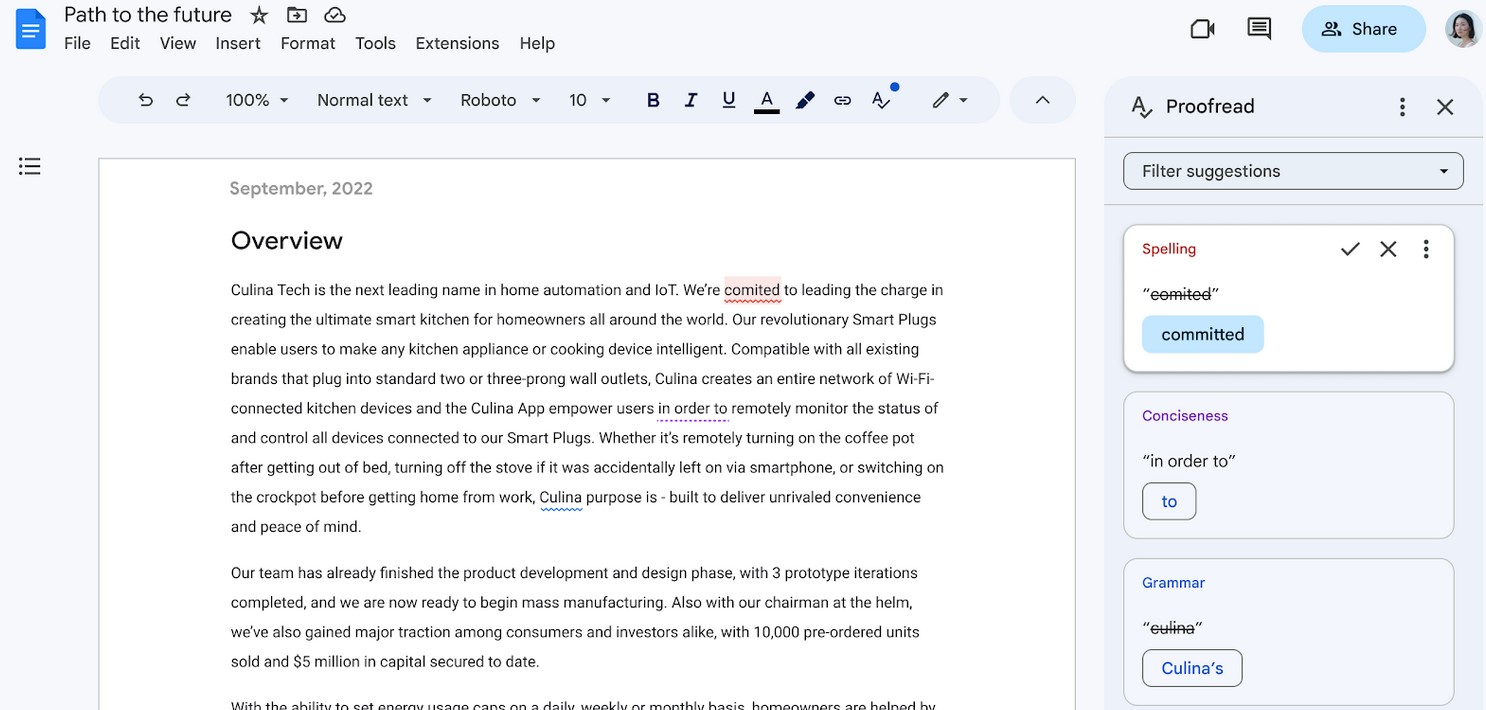The image size is (1486, 710).
Task: Open more options on the Spelling card
Action: coord(1426,249)
